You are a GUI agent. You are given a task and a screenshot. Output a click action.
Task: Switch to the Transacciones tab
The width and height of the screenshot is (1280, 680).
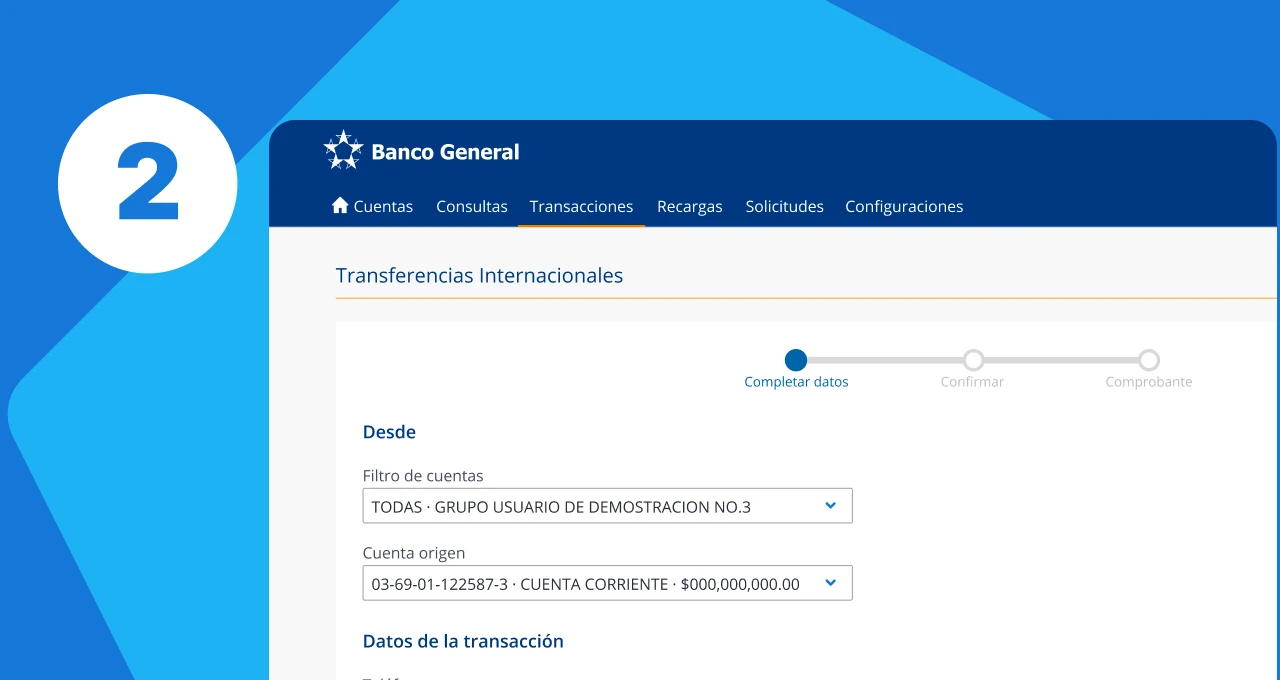581,206
